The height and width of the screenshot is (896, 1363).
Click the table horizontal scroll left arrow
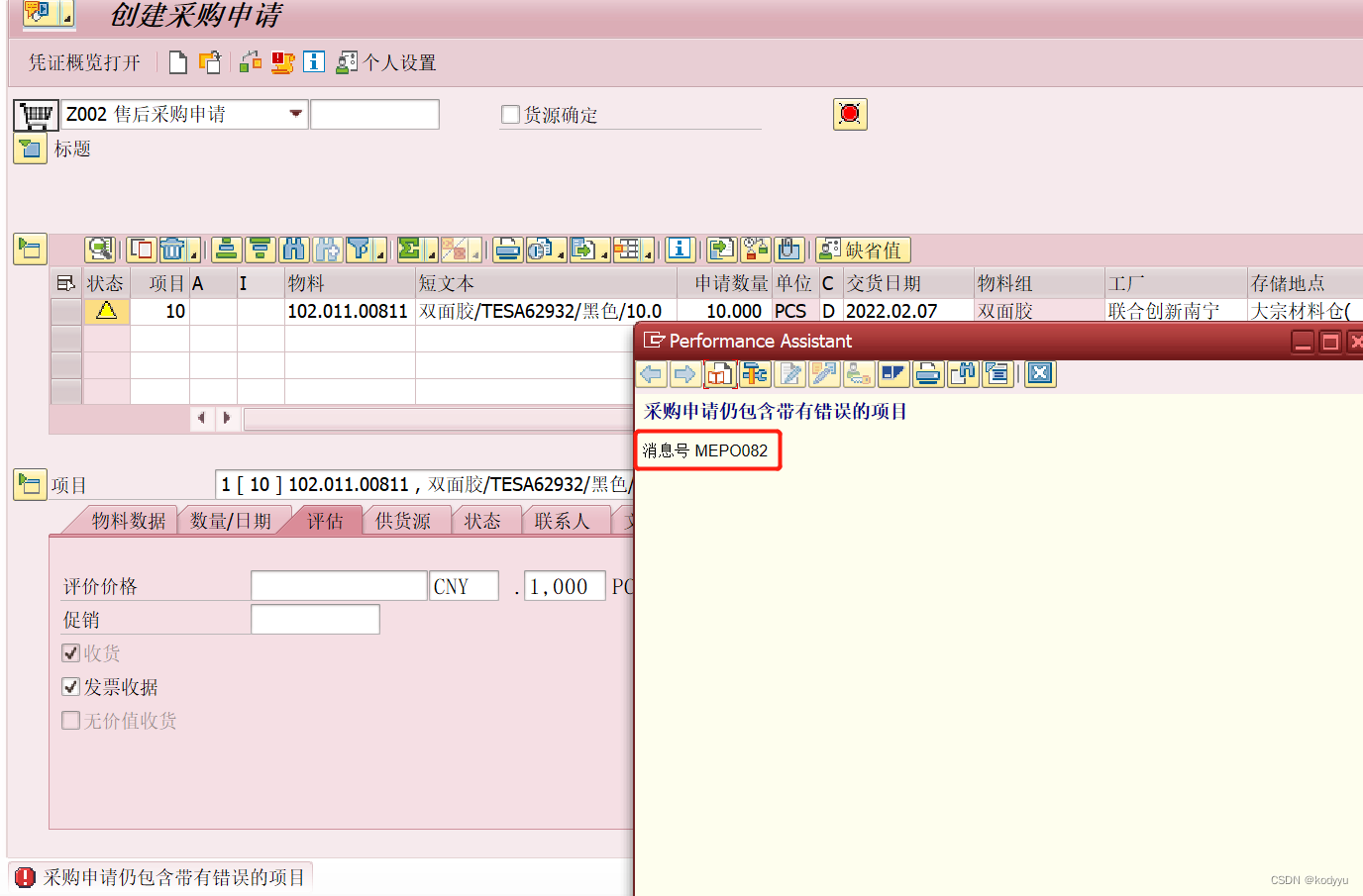coord(202,418)
